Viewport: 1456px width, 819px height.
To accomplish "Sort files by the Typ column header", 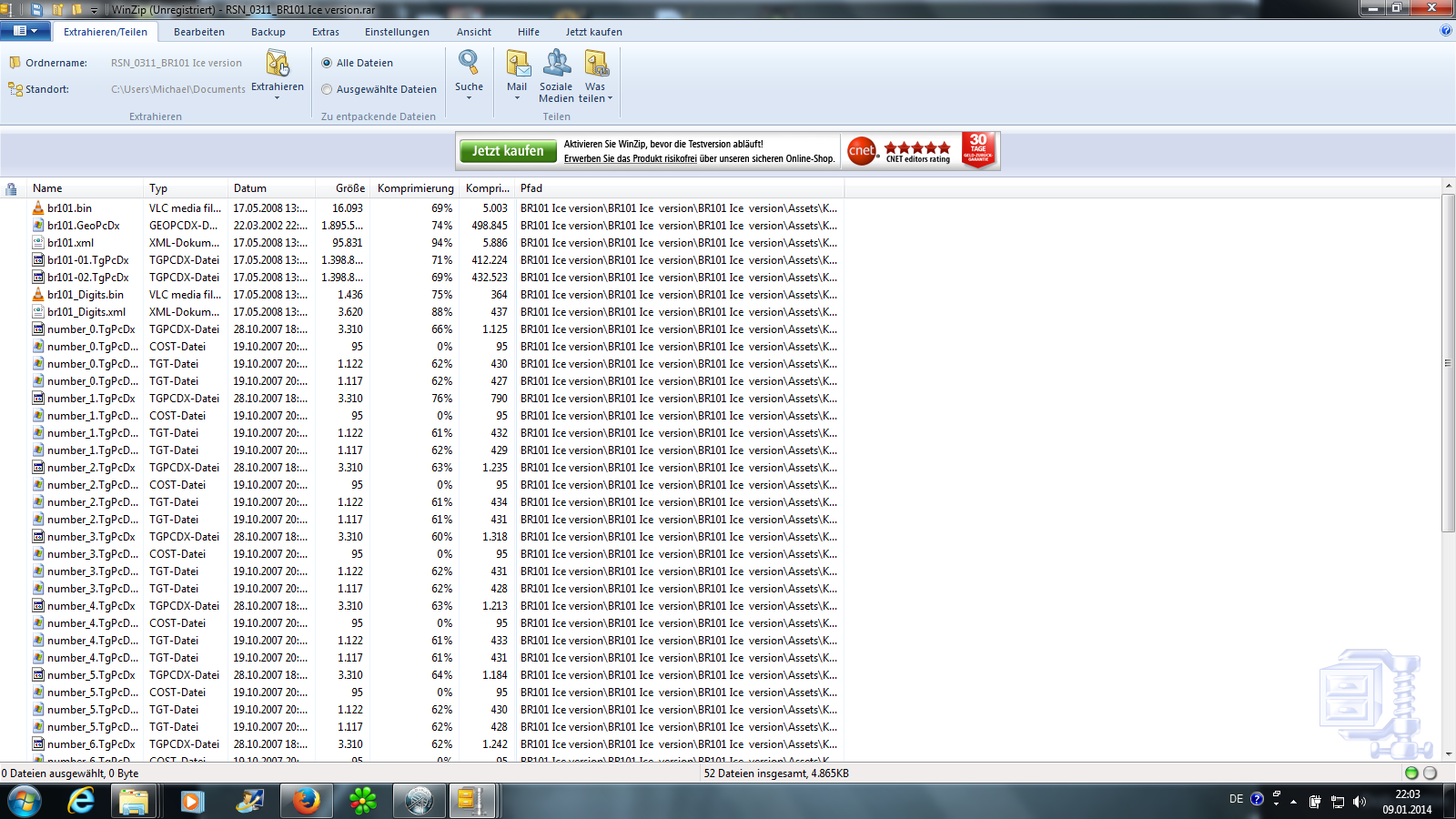I will (187, 188).
